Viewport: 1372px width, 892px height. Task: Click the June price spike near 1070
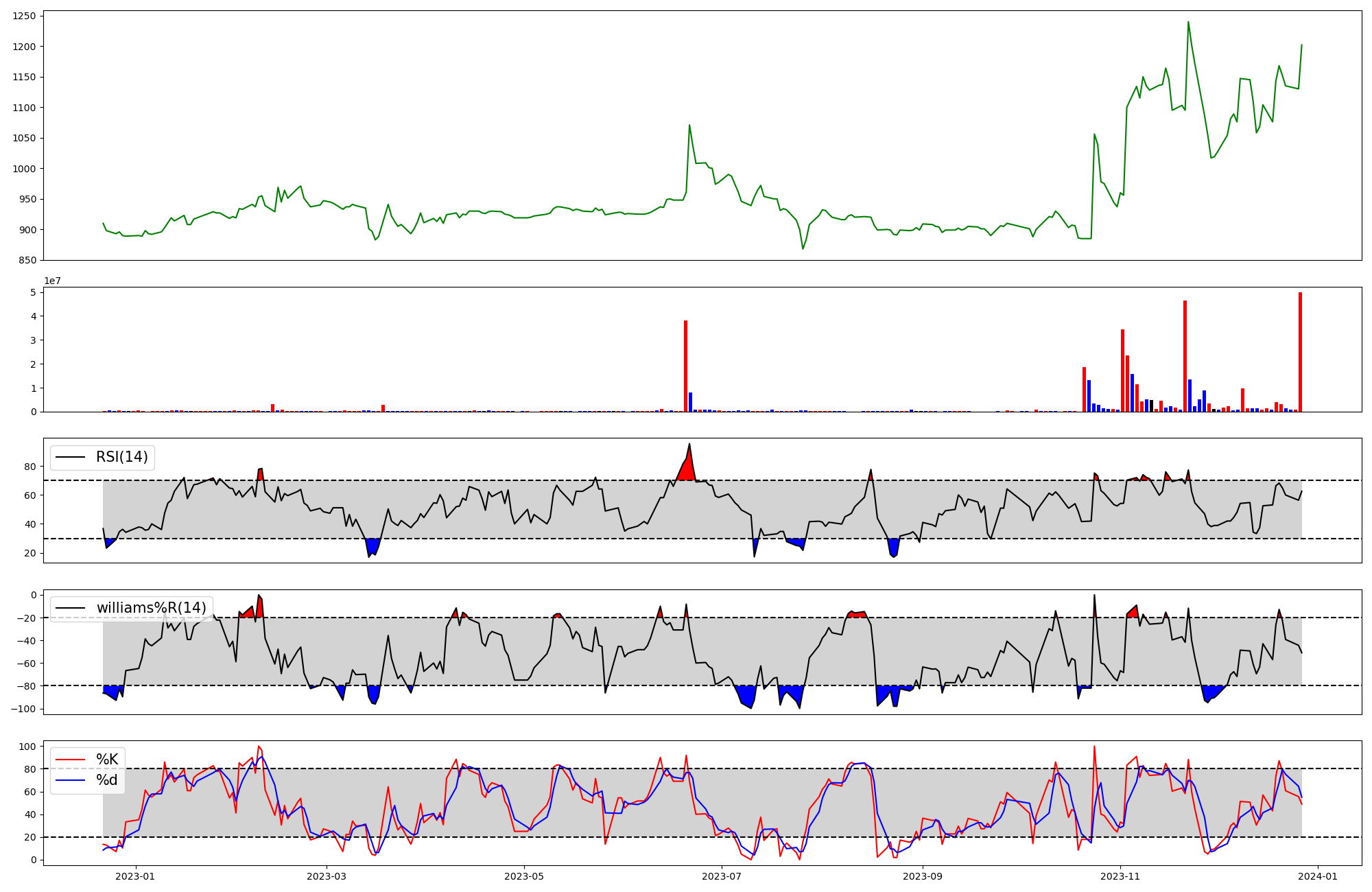pyautogui.click(x=689, y=126)
